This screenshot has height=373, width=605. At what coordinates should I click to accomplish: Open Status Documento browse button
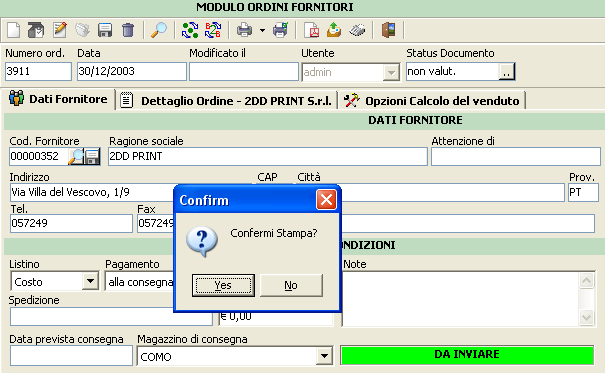point(507,72)
